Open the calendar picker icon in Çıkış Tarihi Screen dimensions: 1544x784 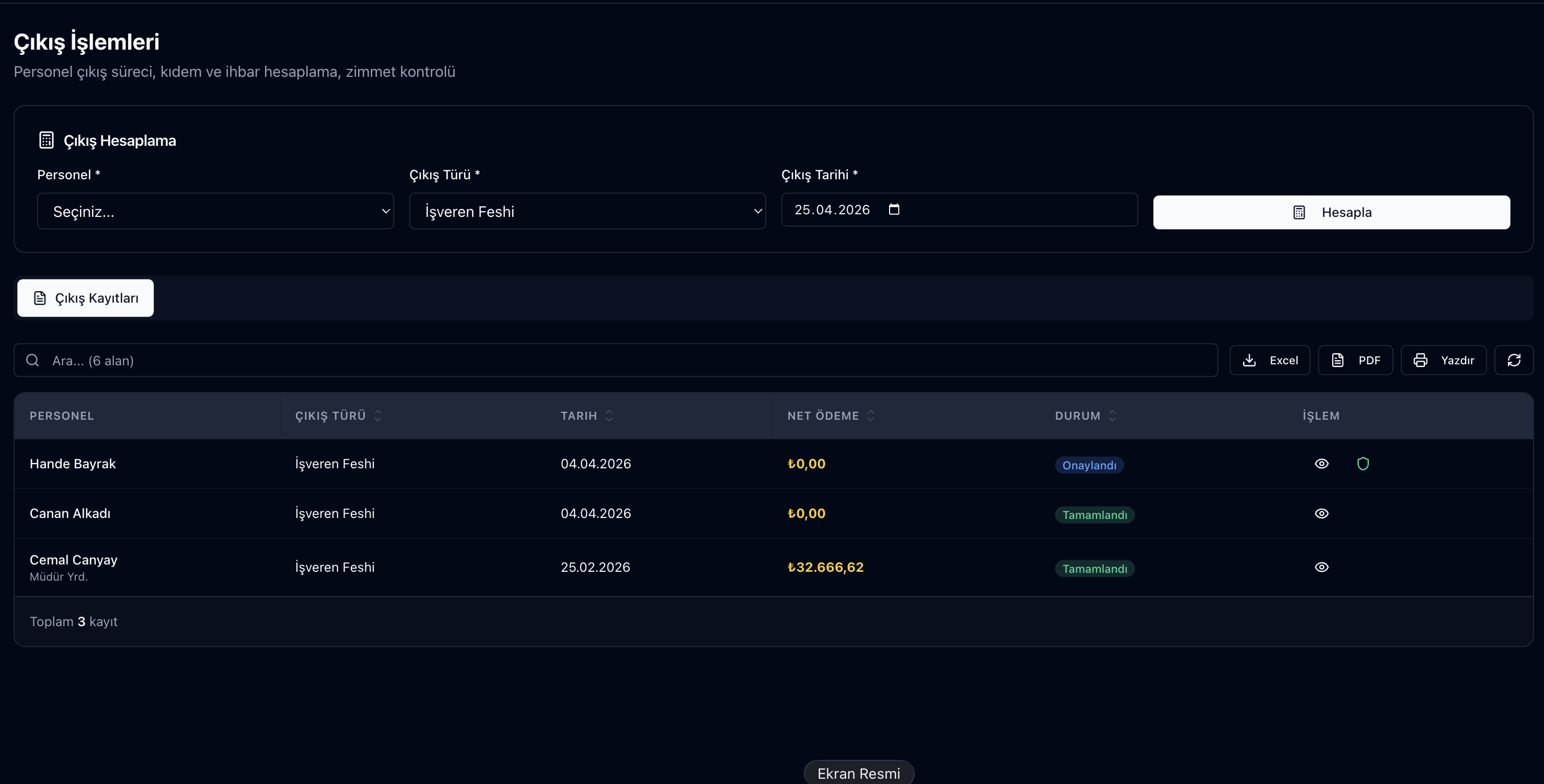pos(894,209)
